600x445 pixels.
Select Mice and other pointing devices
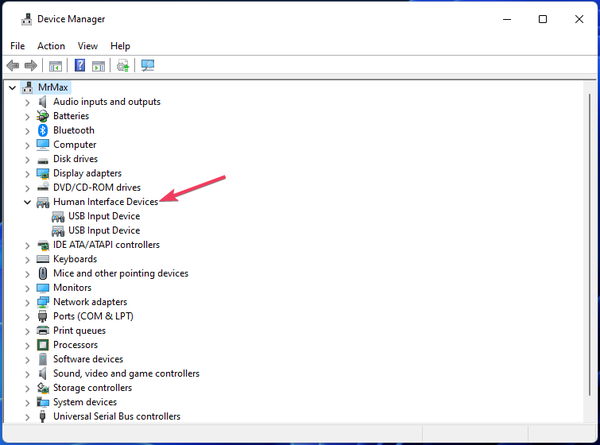(x=120, y=273)
